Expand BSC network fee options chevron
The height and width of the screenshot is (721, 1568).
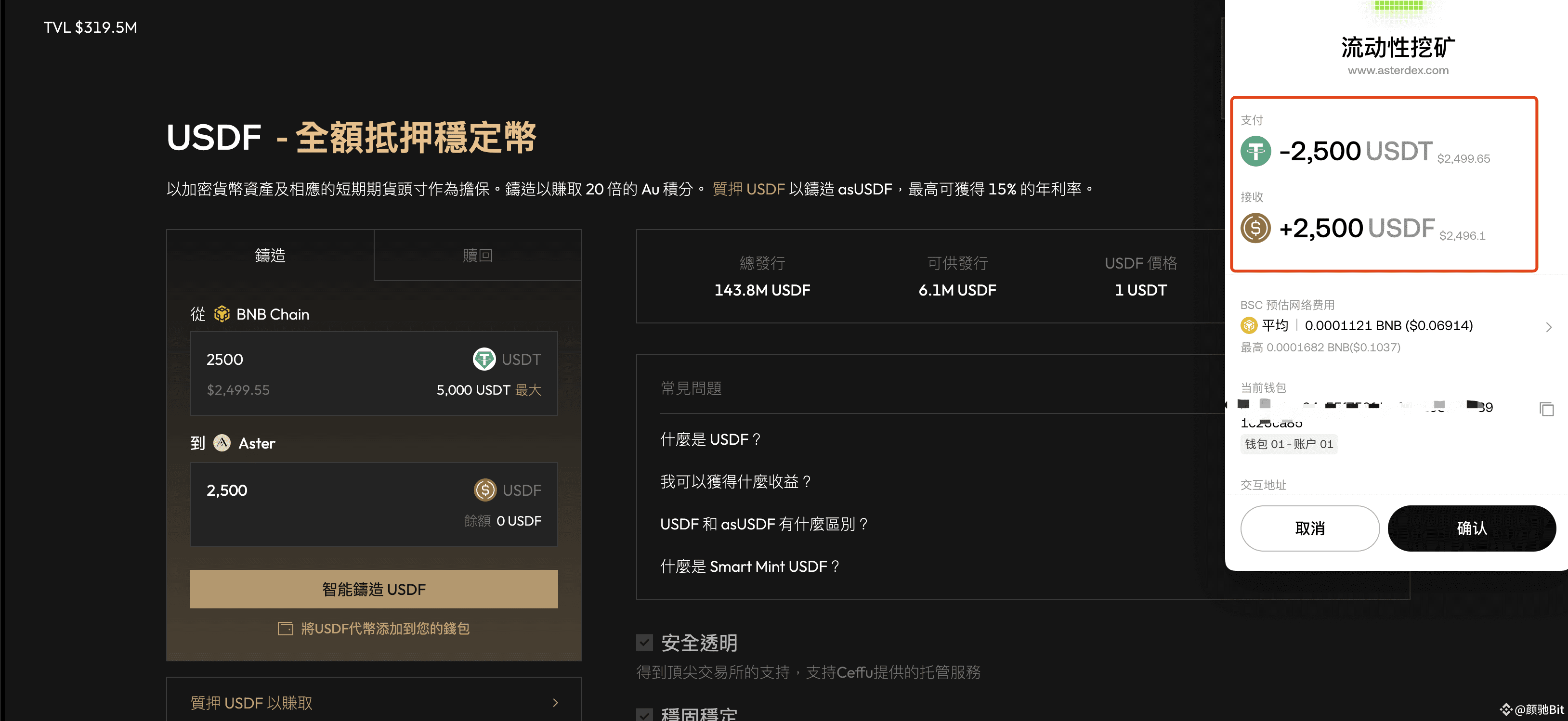click(x=1549, y=327)
